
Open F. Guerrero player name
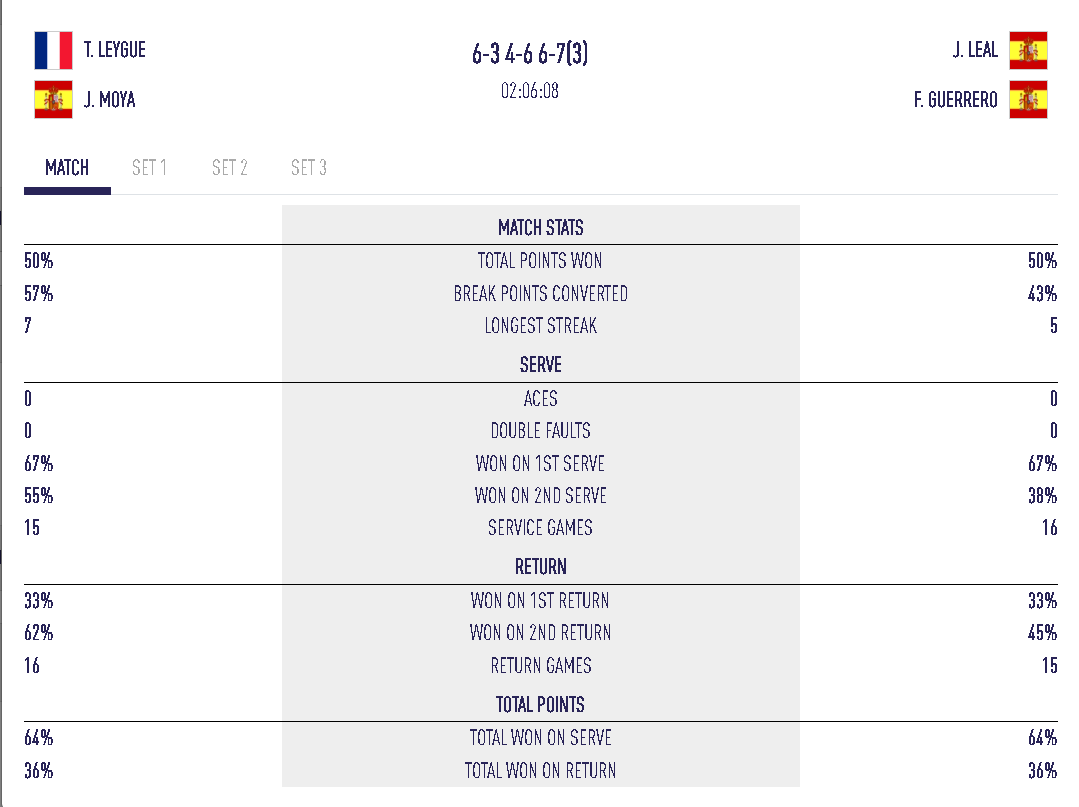(x=956, y=100)
